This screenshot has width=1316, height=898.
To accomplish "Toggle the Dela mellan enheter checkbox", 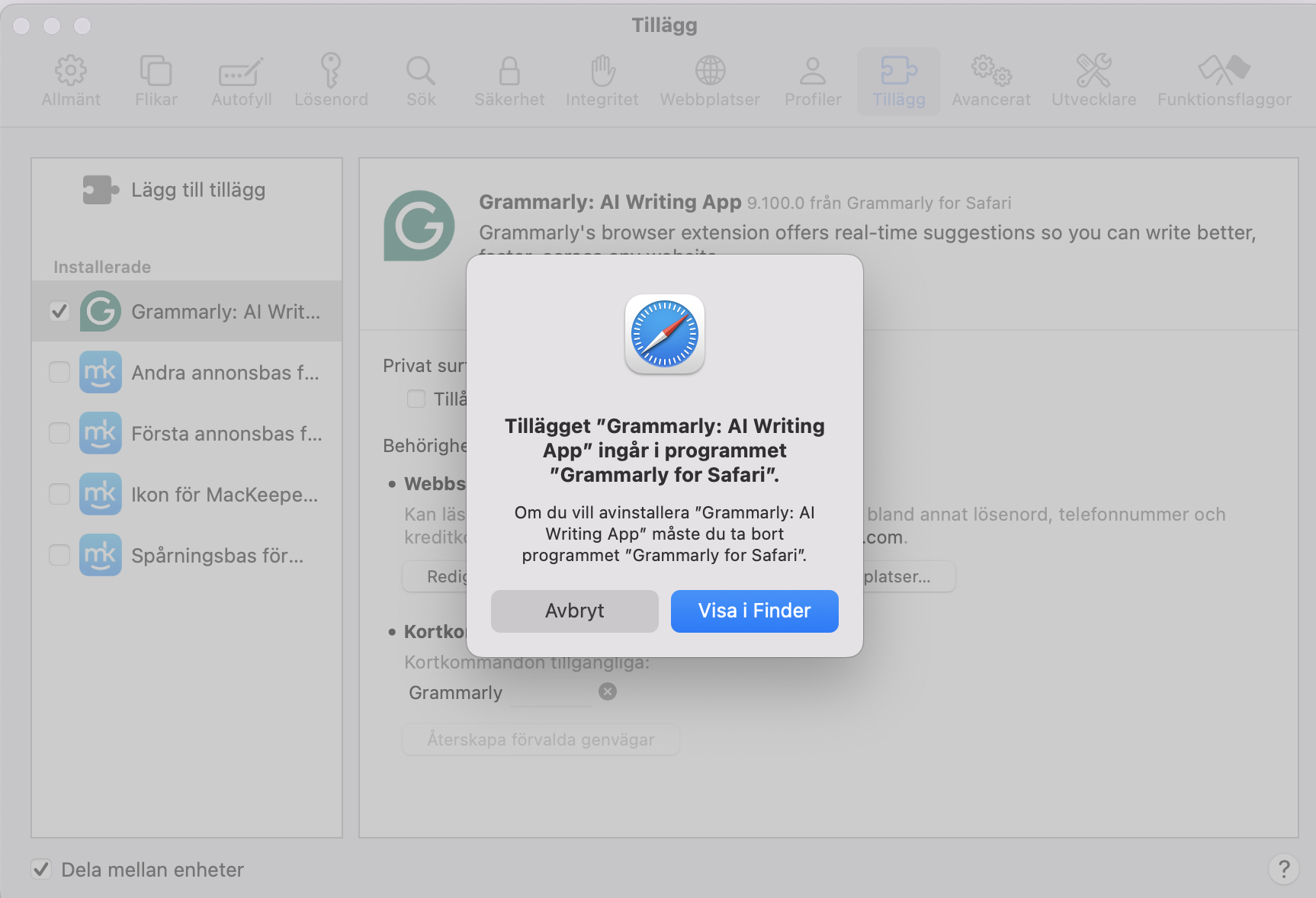I will [x=41, y=869].
